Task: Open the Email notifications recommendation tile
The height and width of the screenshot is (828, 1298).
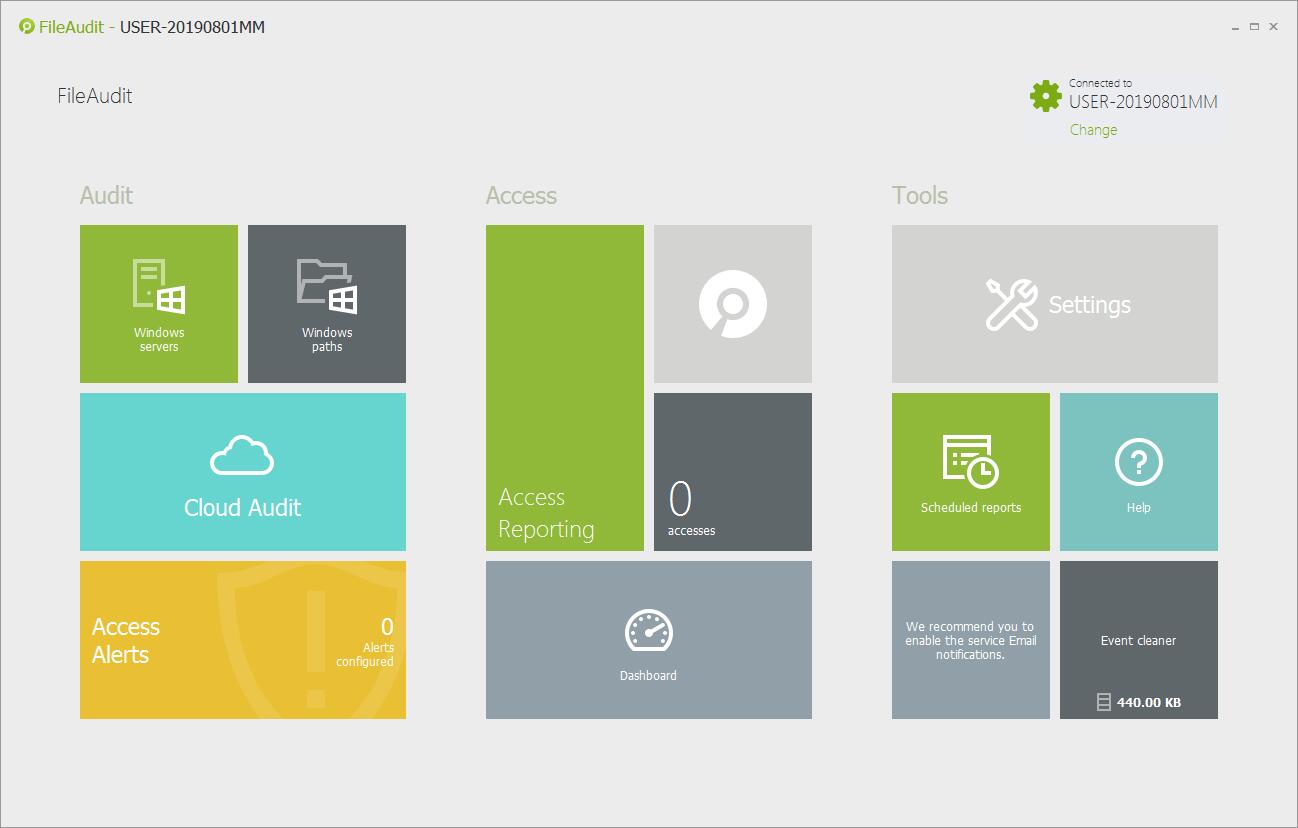Action: [971, 640]
